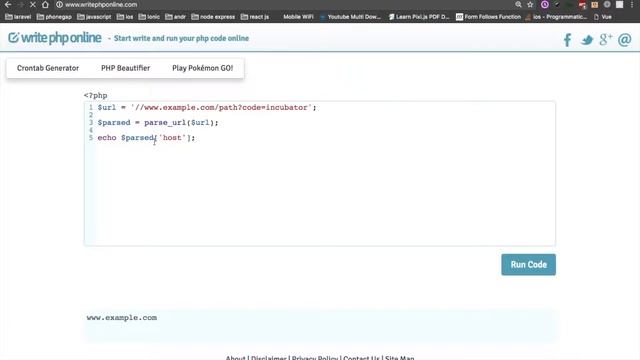Open the react js bookmarks folder

tap(255, 17)
